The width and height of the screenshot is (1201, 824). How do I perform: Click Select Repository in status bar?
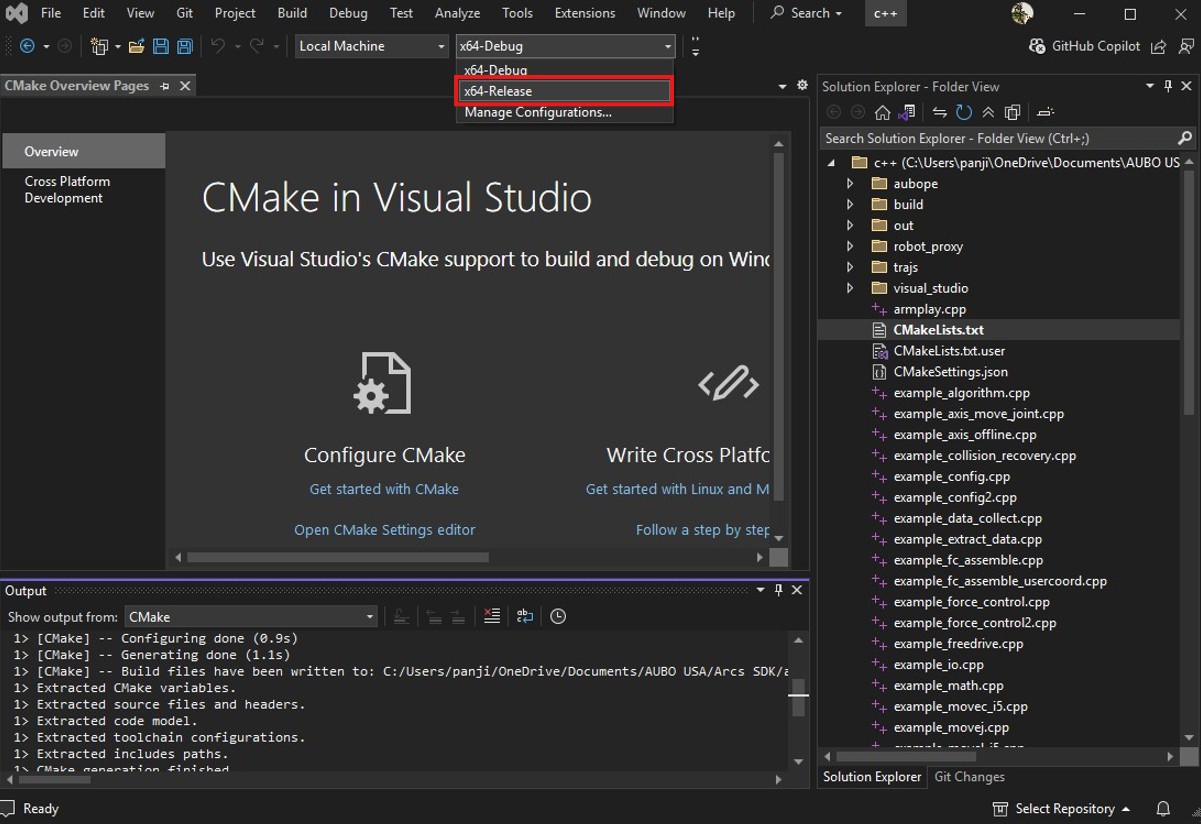(x=1062, y=808)
